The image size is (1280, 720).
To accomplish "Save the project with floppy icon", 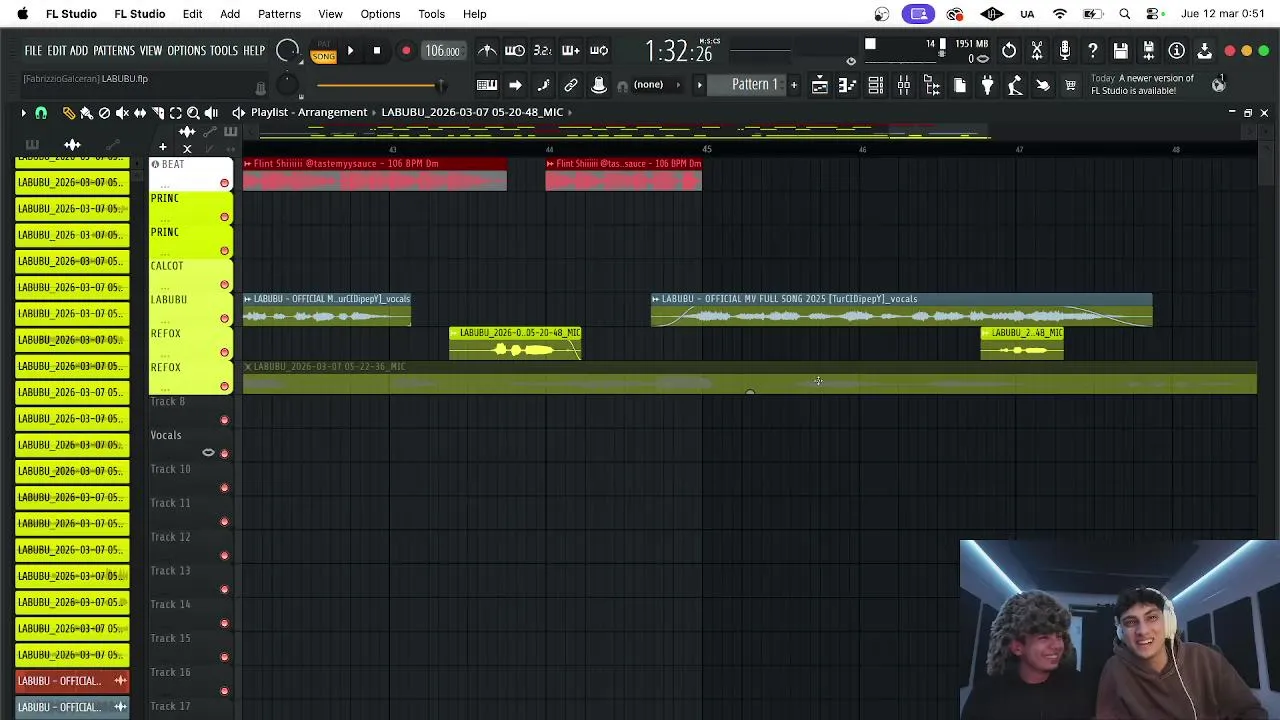I will tap(1121, 50).
